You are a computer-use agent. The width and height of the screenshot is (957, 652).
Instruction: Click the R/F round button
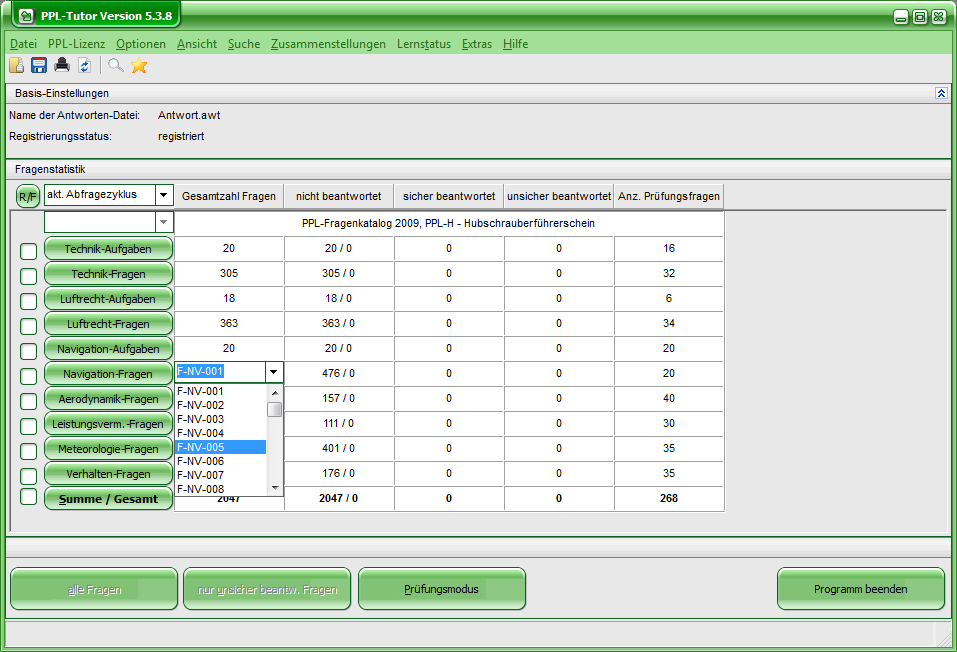28,196
